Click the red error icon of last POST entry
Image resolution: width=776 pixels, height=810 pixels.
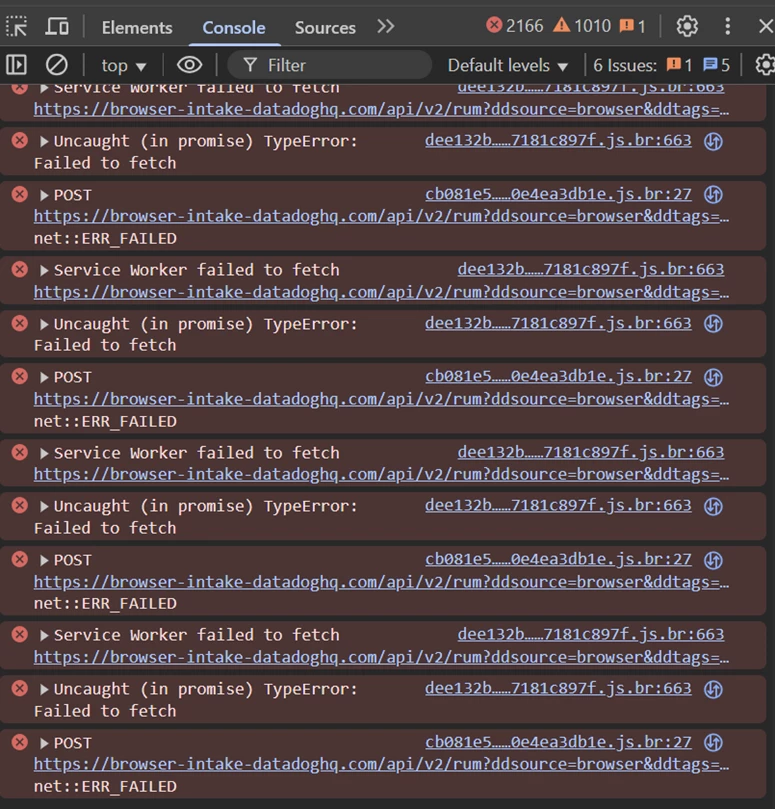(20, 742)
